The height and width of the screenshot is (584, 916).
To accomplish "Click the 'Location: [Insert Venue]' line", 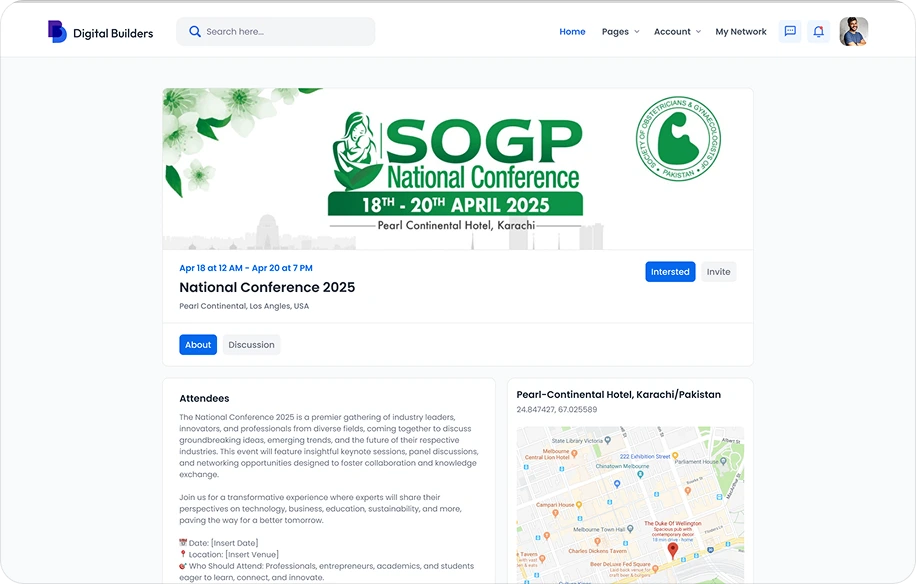I will (x=229, y=554).
